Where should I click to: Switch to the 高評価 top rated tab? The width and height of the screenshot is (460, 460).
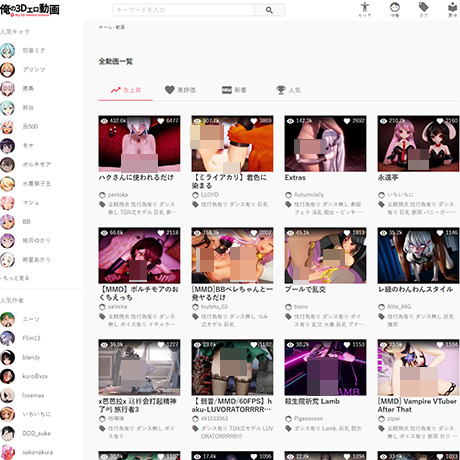(180, 90)
